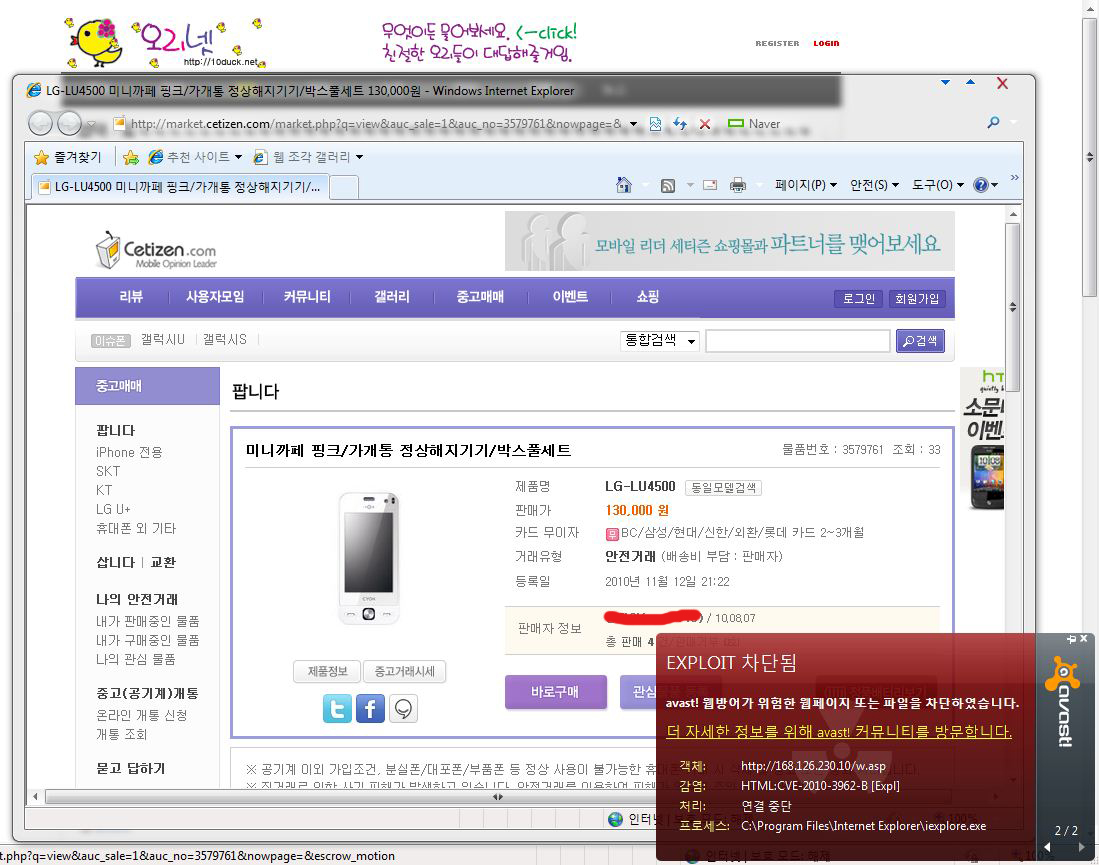Open the 갤러리 nav menu

tap(392, 297)
